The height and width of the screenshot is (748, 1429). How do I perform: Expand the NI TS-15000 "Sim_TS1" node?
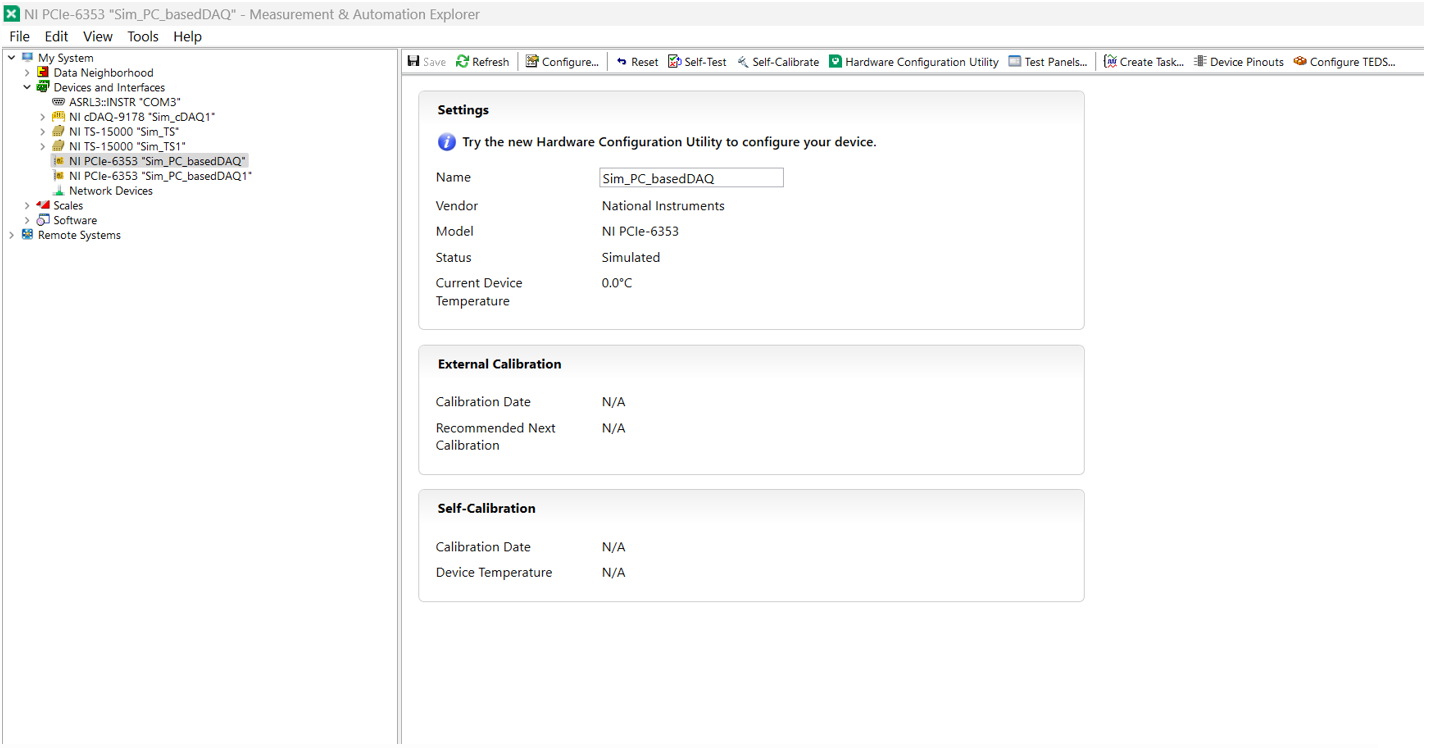pos(43,147)
